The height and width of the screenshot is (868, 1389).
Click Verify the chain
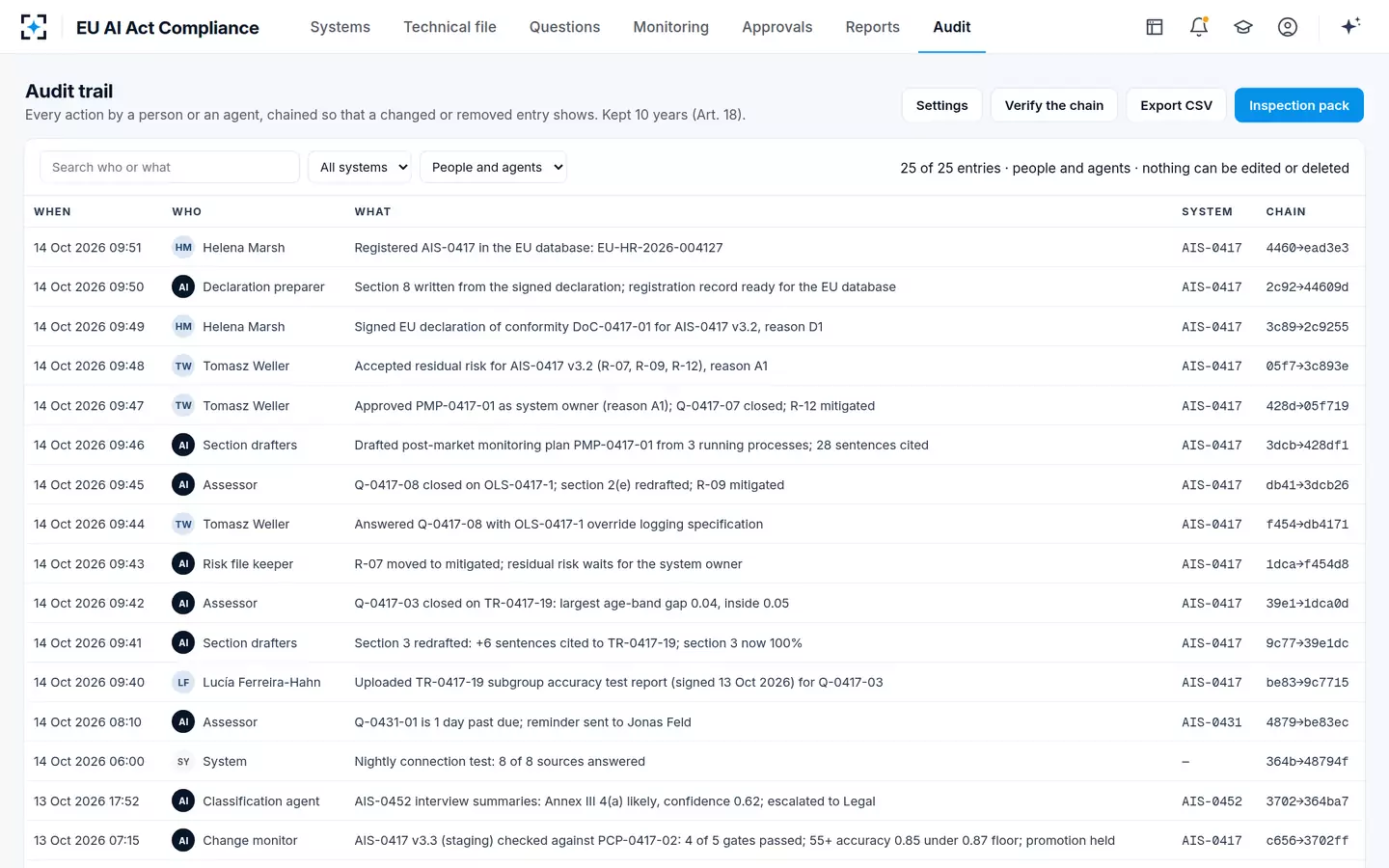click(x=1054, y=105)
